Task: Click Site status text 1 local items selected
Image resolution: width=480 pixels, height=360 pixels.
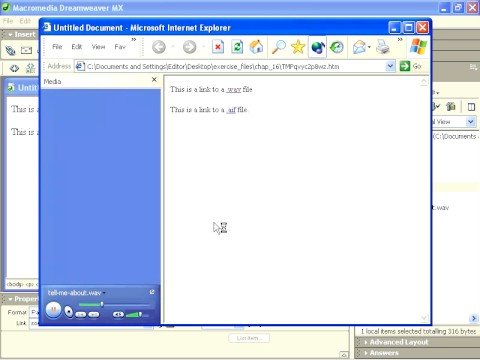Action: point(418,332)
